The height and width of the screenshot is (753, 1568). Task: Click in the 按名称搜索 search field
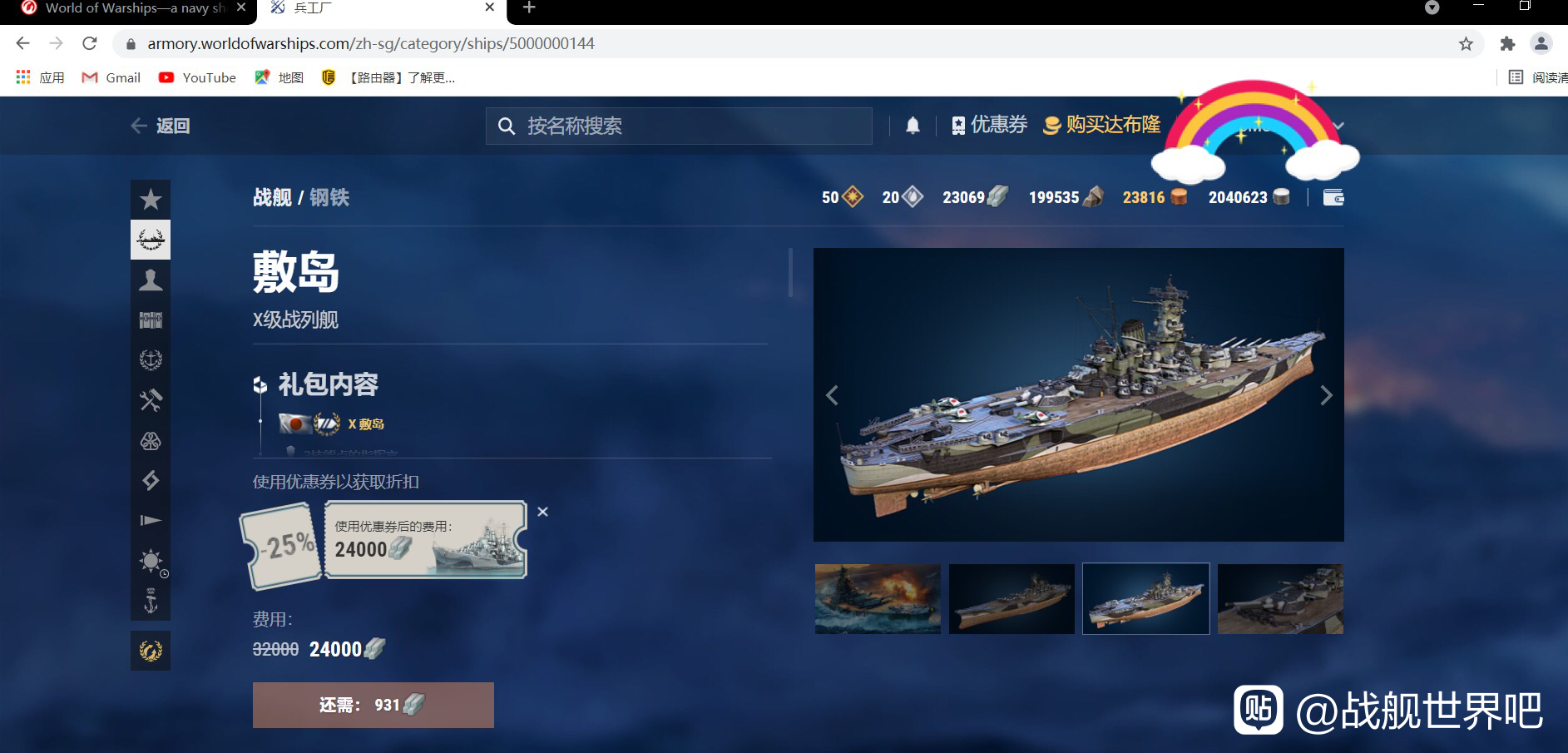coord(679,126)
